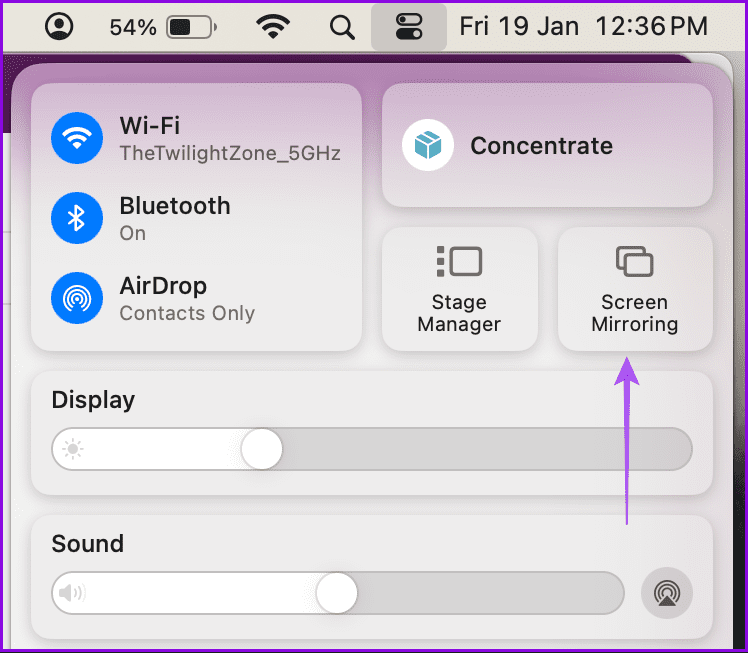
Task: Toggle Bluetooth with the blue Bluetooth icon
Action: (x=77, y=218)
